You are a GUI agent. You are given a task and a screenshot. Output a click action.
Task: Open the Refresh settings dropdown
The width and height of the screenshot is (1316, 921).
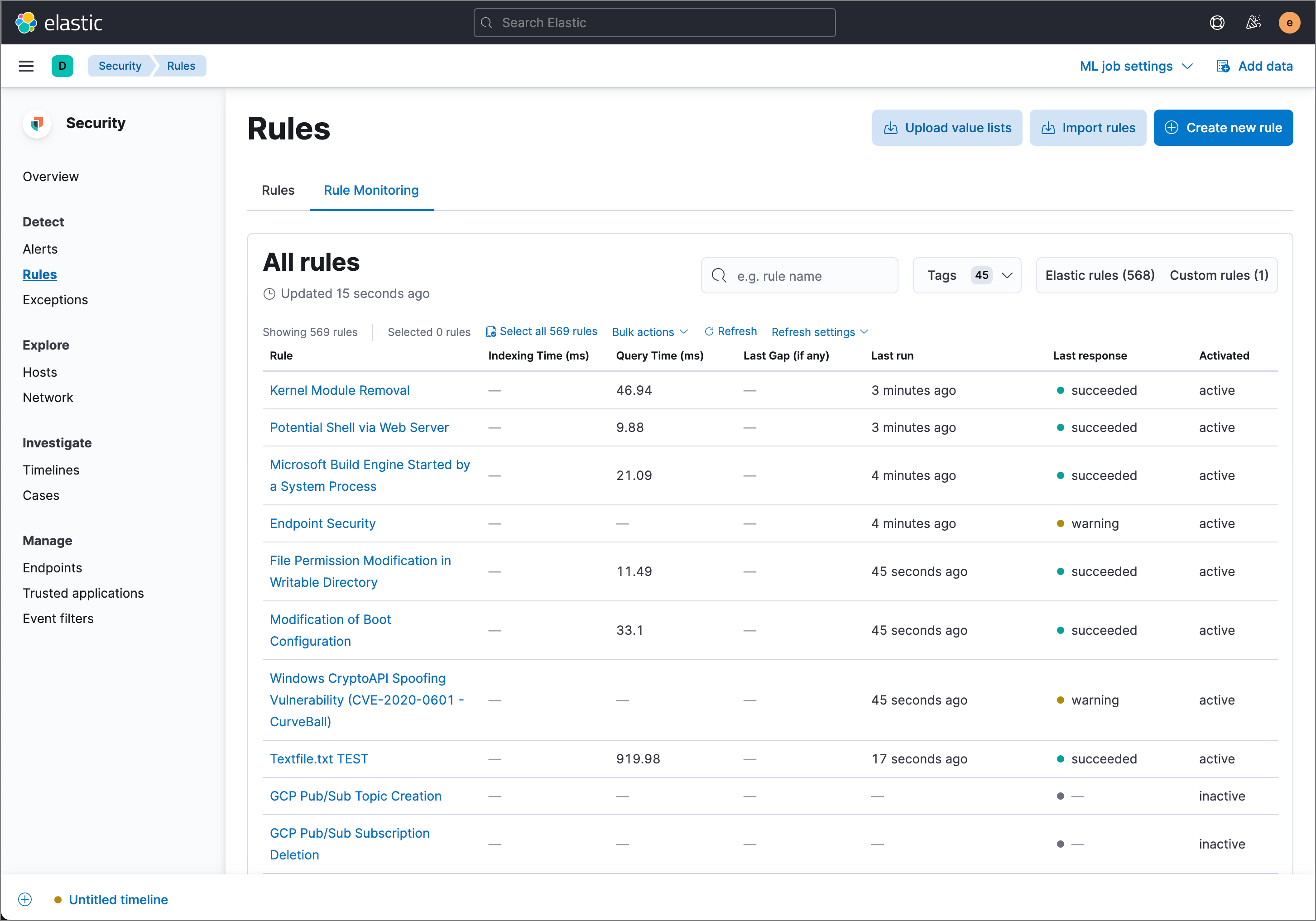pos(819,332)
